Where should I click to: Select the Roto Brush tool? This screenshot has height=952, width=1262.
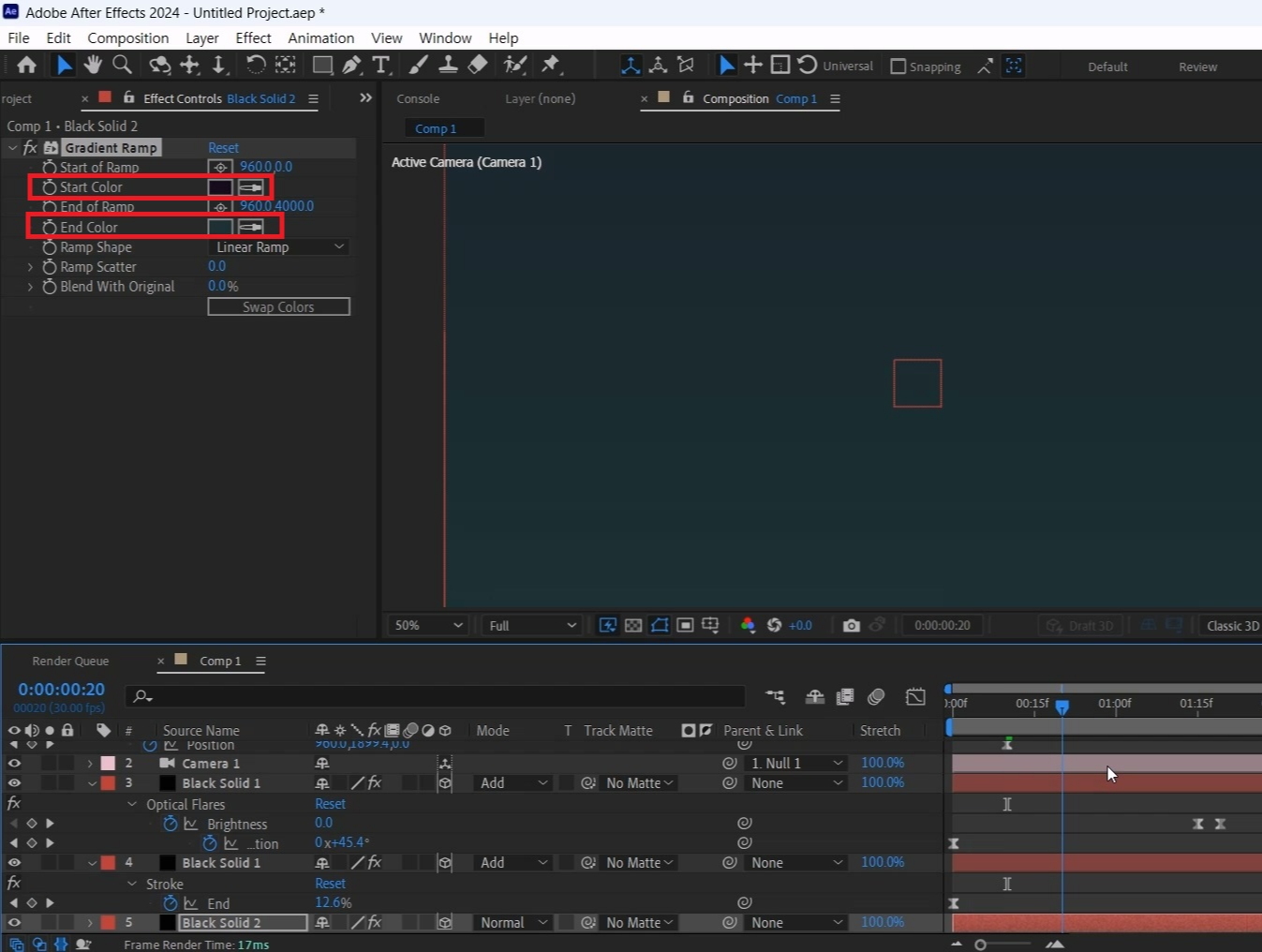point(514,65)
